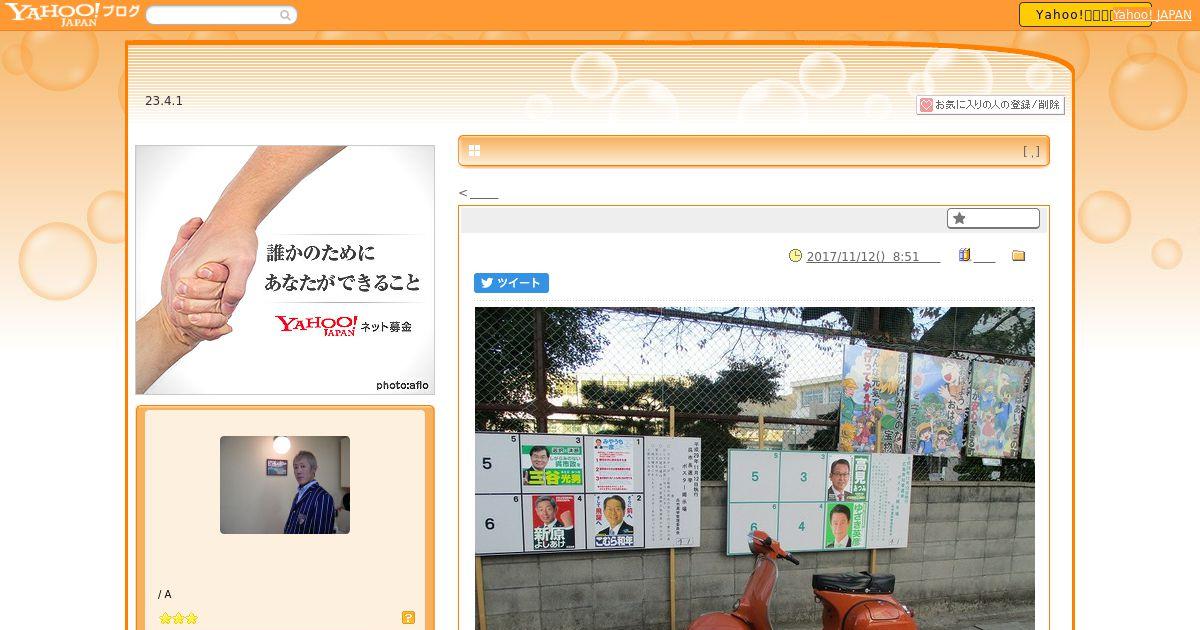Click the three-star rating icons
1200x630 pixels.
click(178, 618)
